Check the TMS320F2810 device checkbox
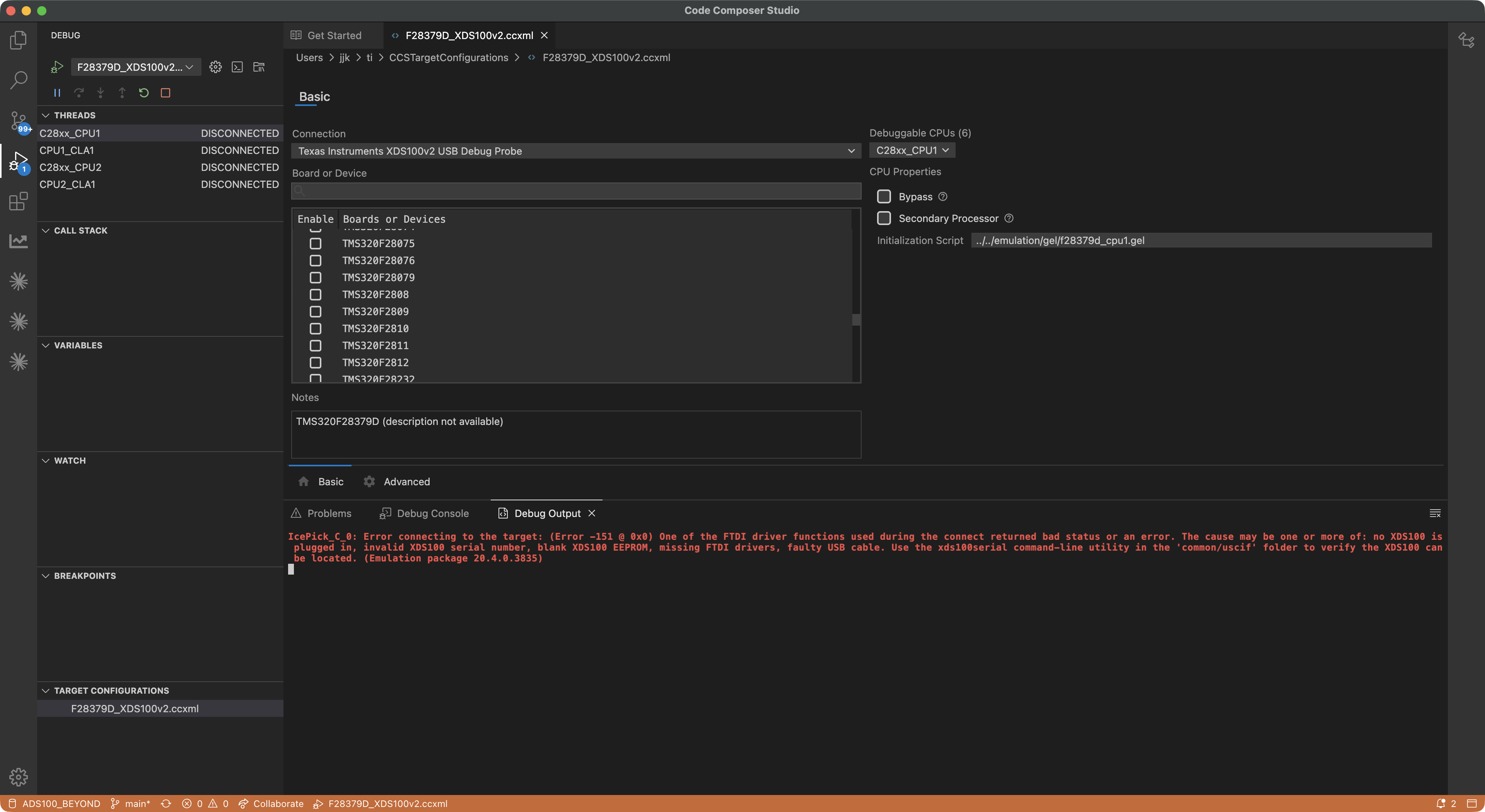Screen dimensions: 1485x812 tap(315, 329)
